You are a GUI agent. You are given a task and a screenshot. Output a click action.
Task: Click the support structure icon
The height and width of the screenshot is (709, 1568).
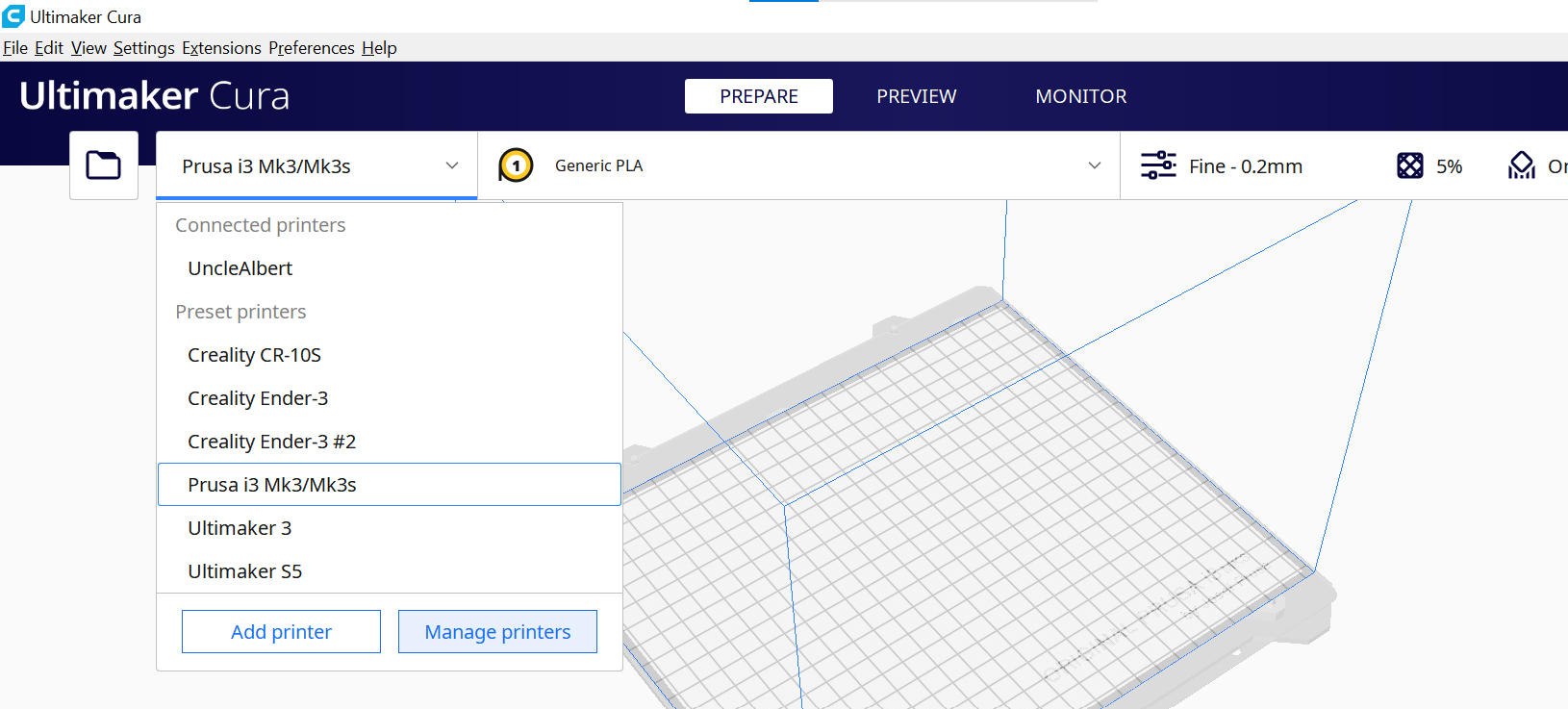tap(1521, 165)
